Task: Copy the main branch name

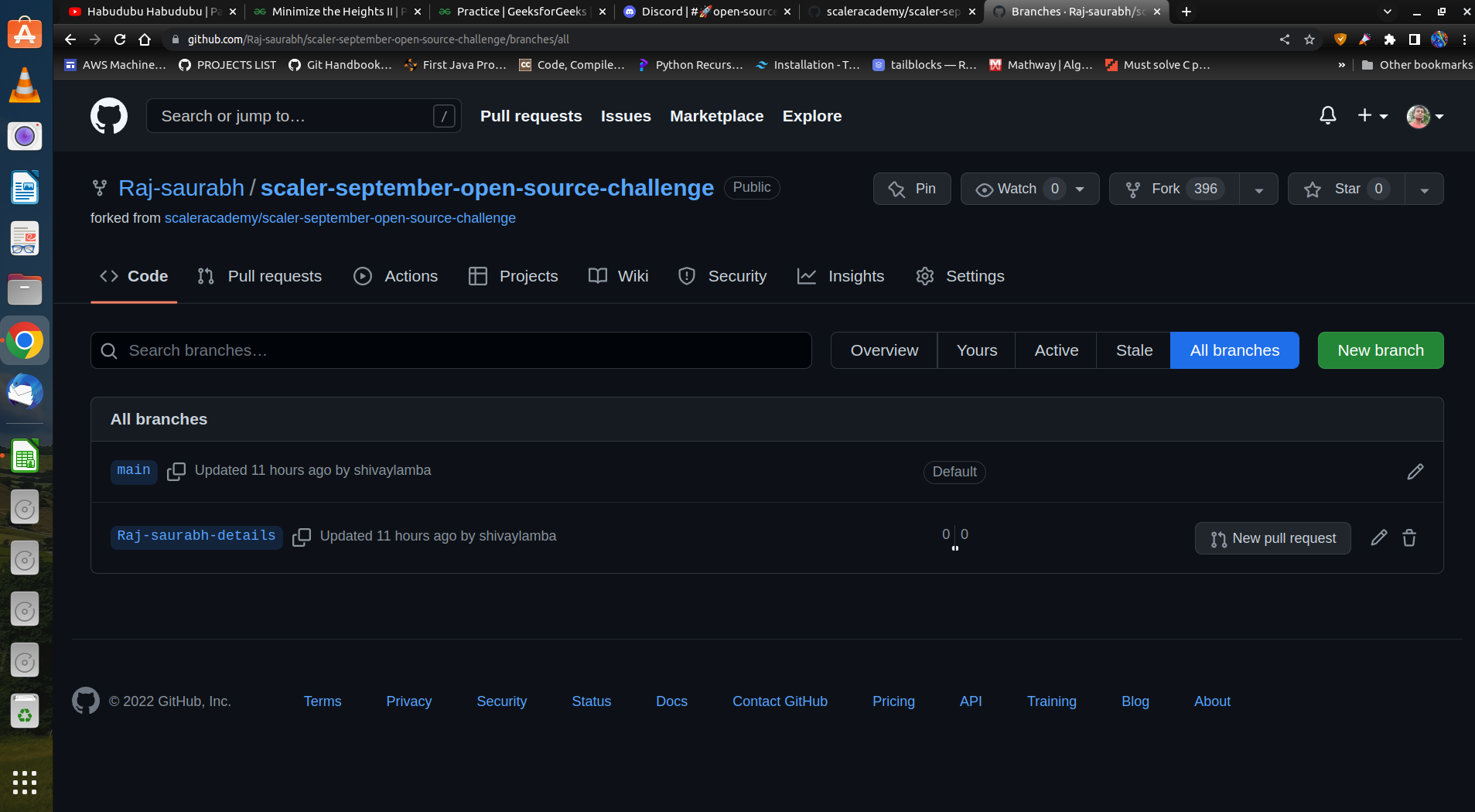Action: tap(176, 472)
